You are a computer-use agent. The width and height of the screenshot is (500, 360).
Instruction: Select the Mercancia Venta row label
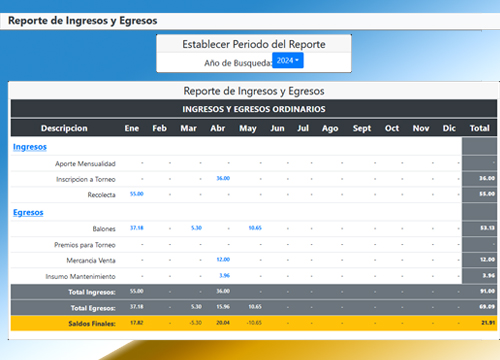click(x=91, y=260)
